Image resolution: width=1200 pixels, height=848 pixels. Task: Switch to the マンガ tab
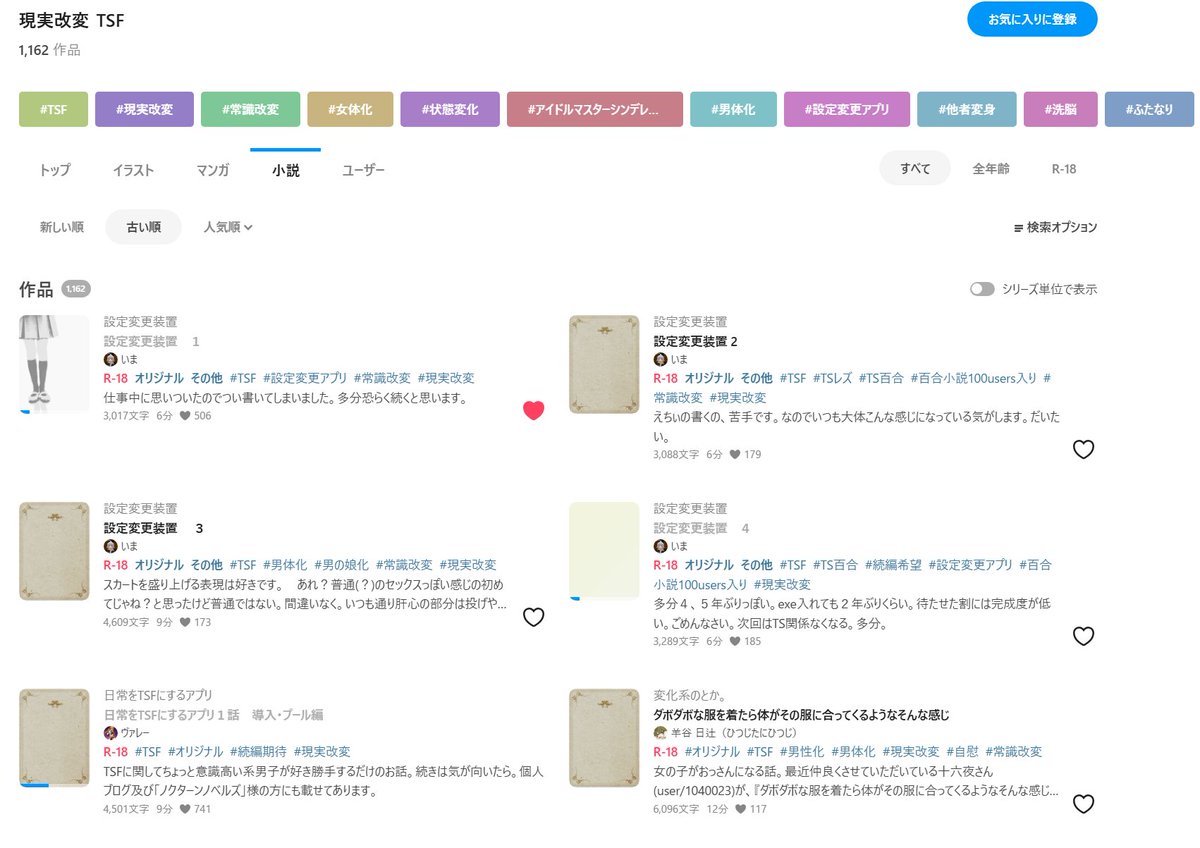[x=211, y=169]
